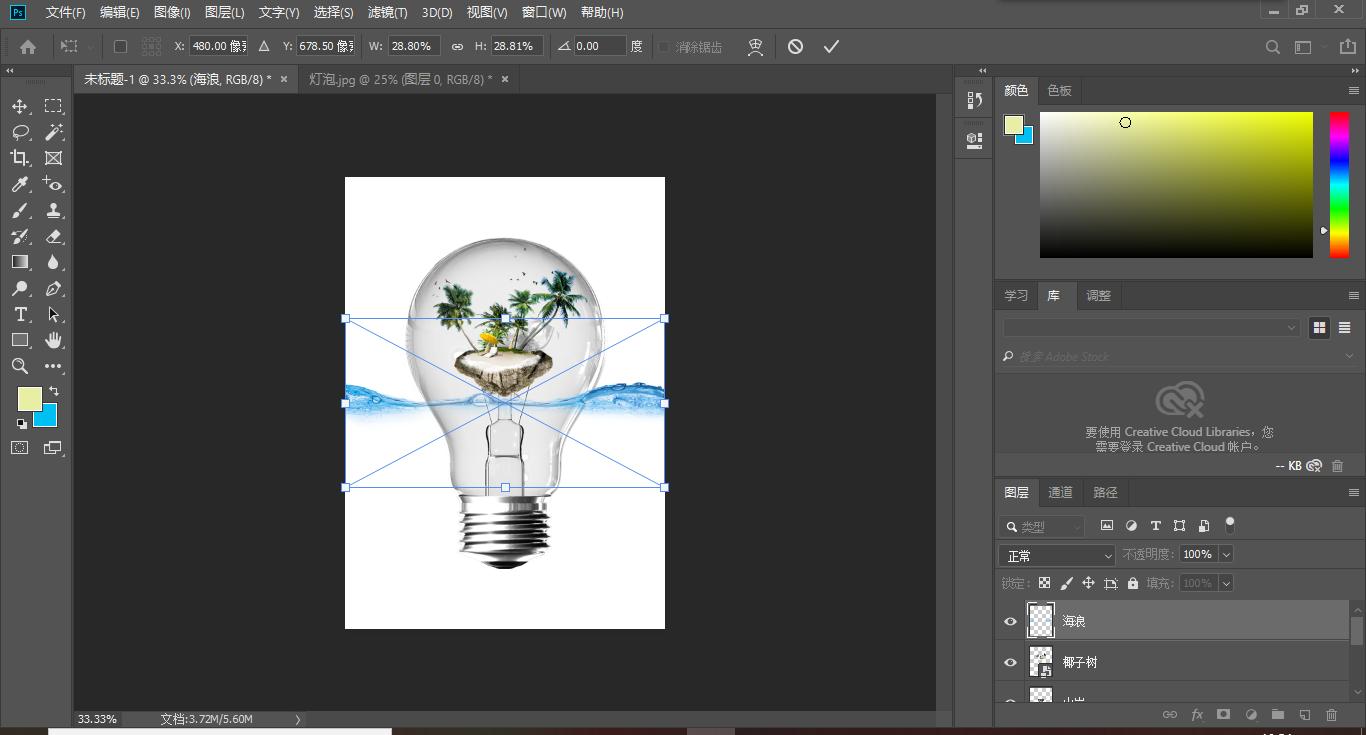
Task: Select the Horizontal Type tool
Action: [20, 315]
